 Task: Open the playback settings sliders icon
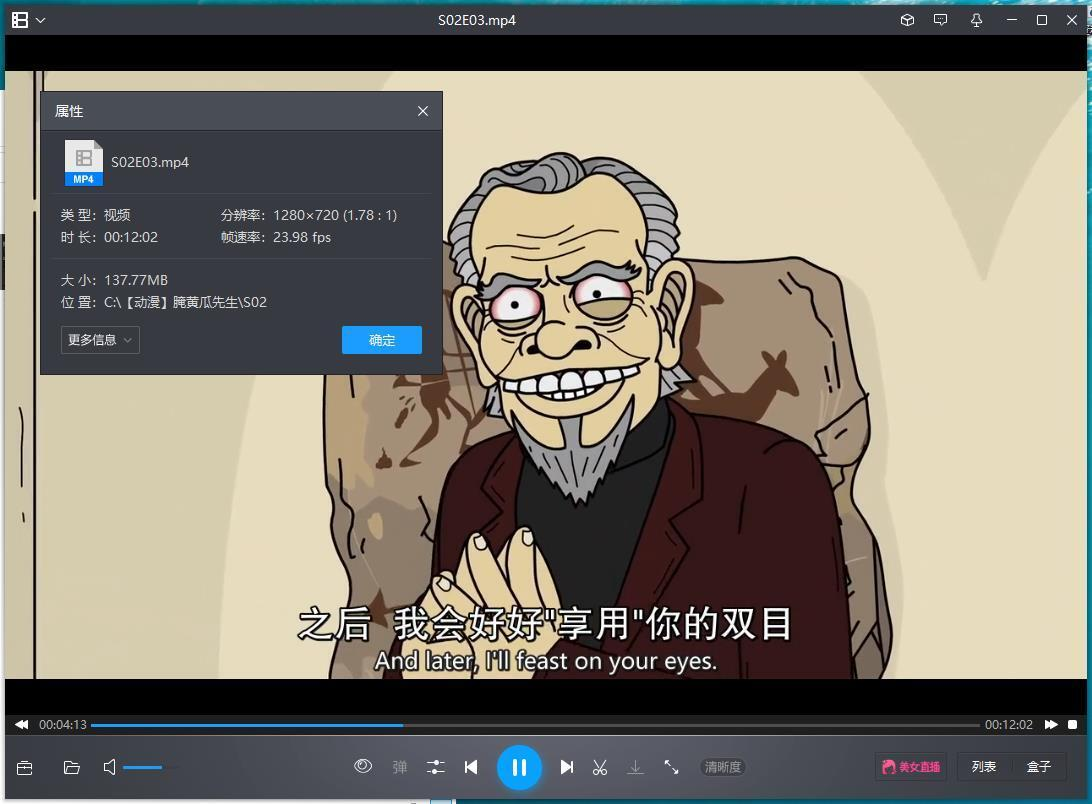(435, 767)
